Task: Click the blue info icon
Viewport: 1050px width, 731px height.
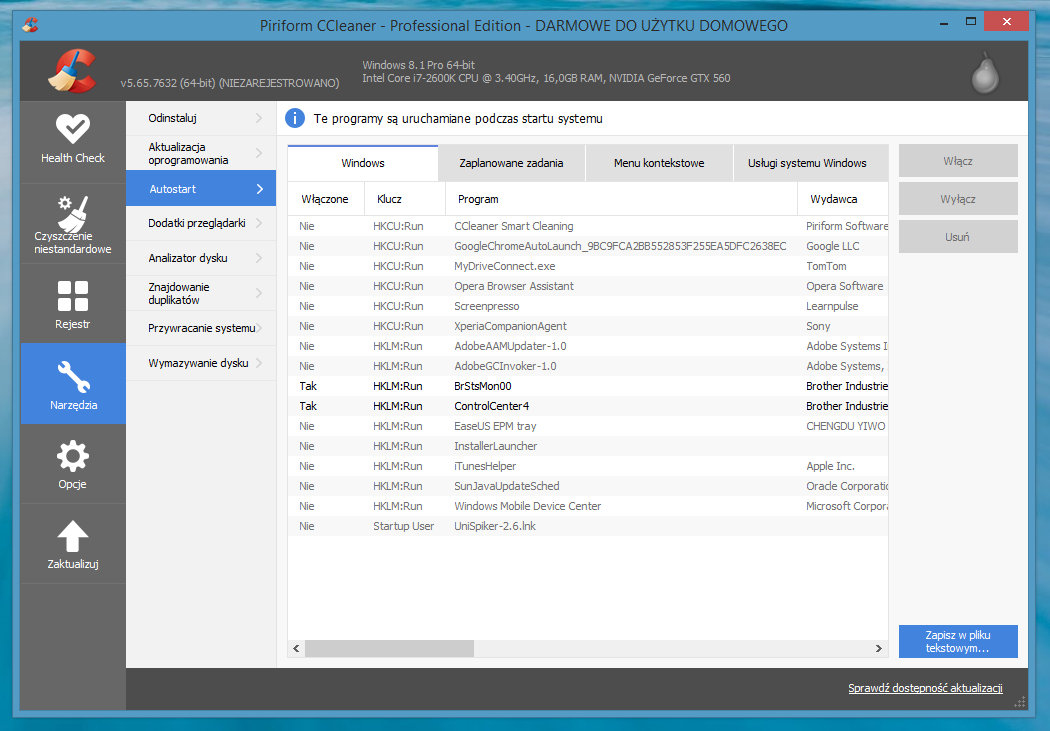Action: click(x=295, y=118)
